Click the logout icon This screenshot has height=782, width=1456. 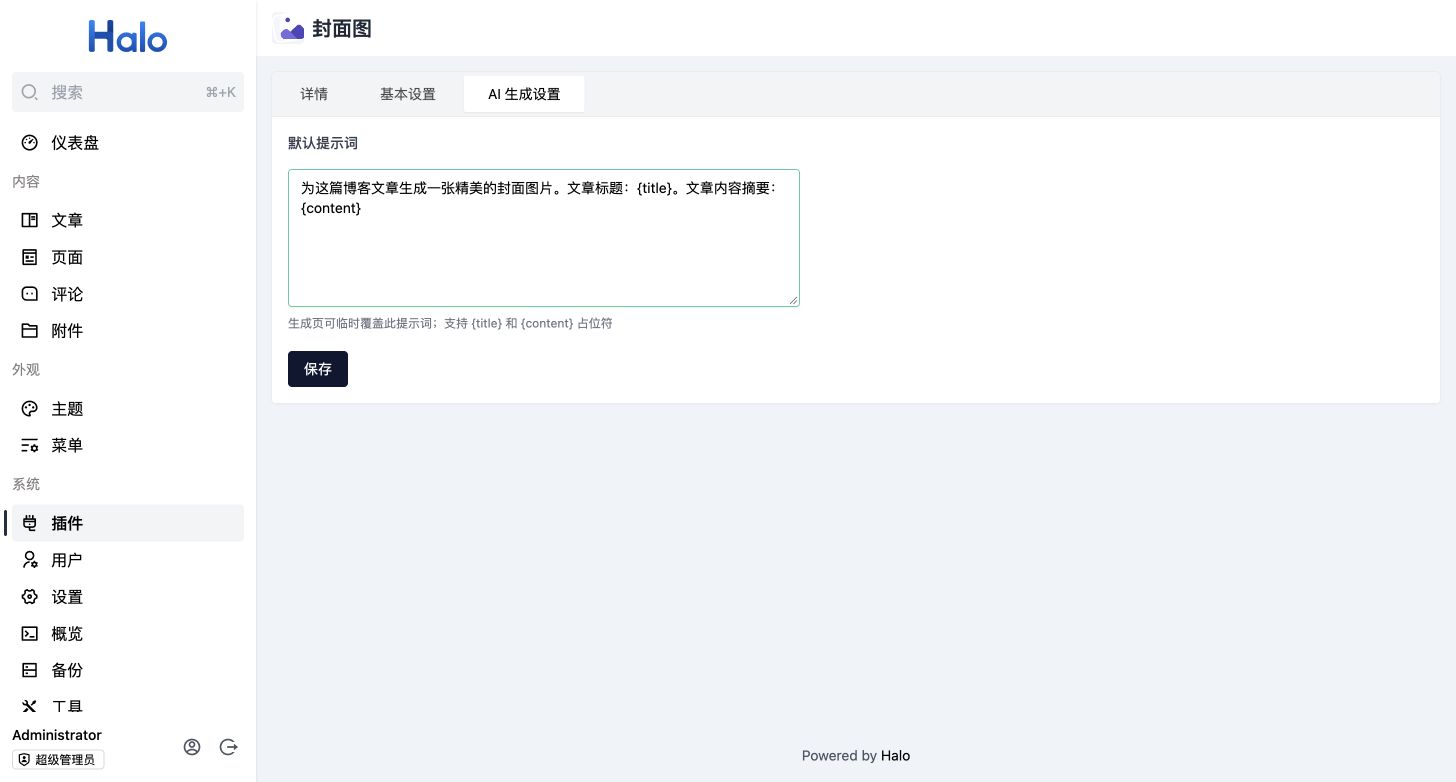coord(228,747)
